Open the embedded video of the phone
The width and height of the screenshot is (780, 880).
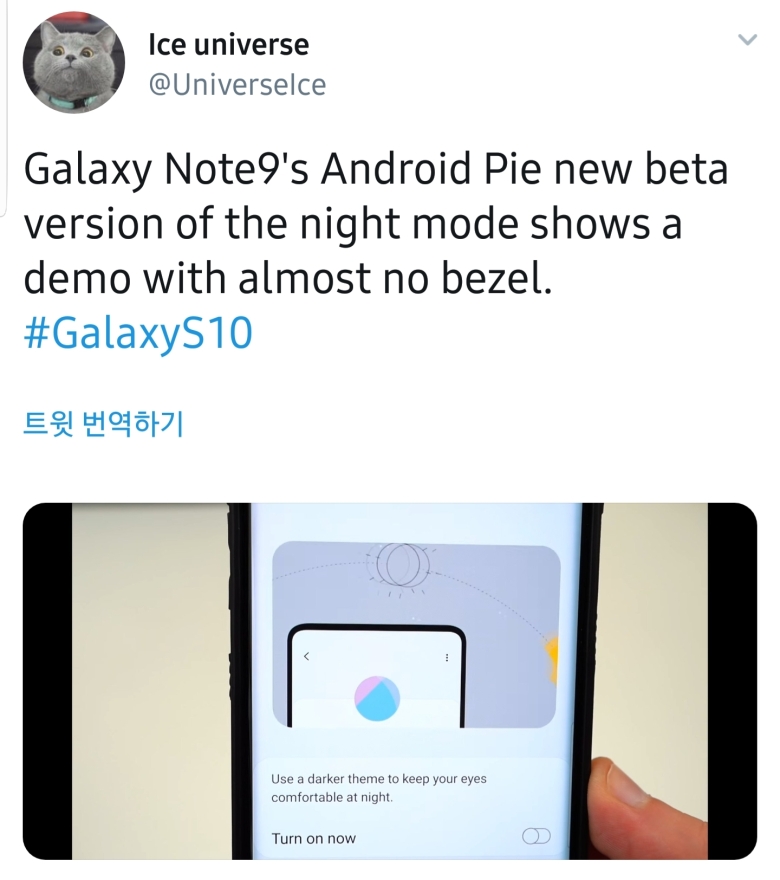point(390,681)
